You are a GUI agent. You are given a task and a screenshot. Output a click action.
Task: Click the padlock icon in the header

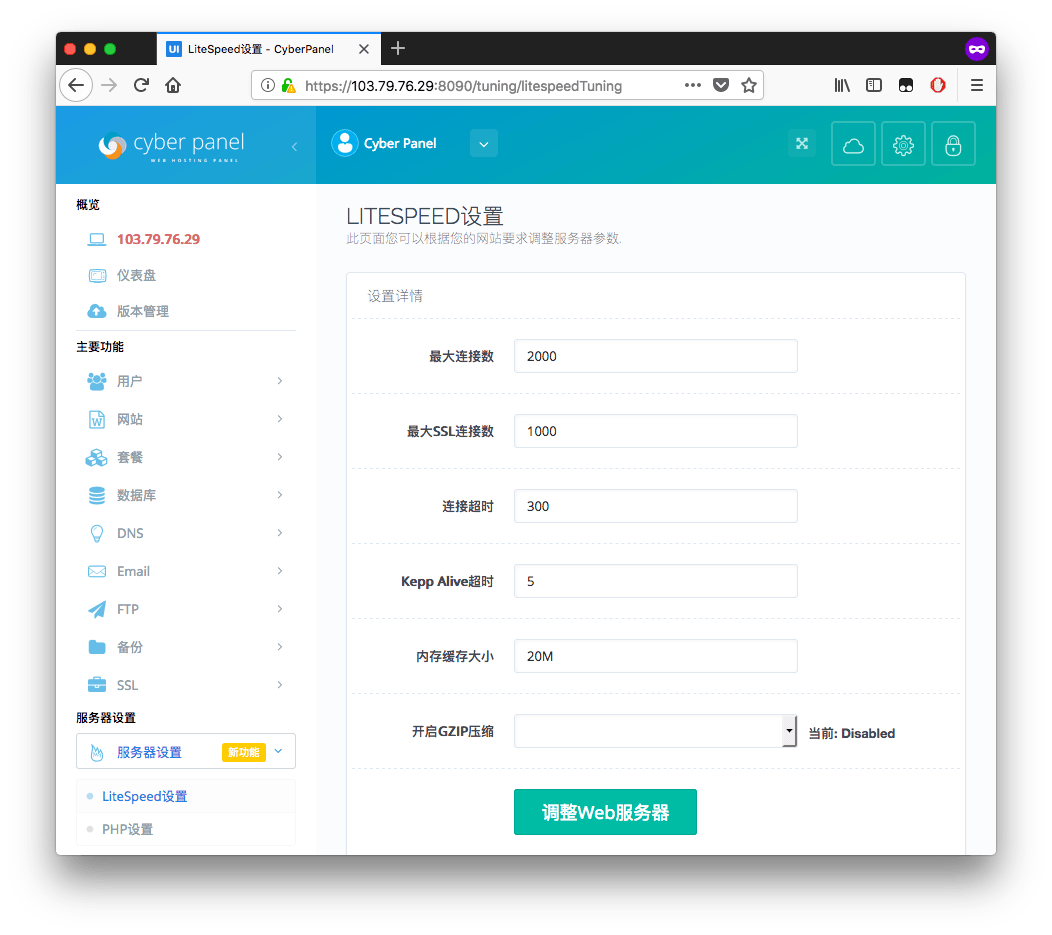(x=953, y=144)
